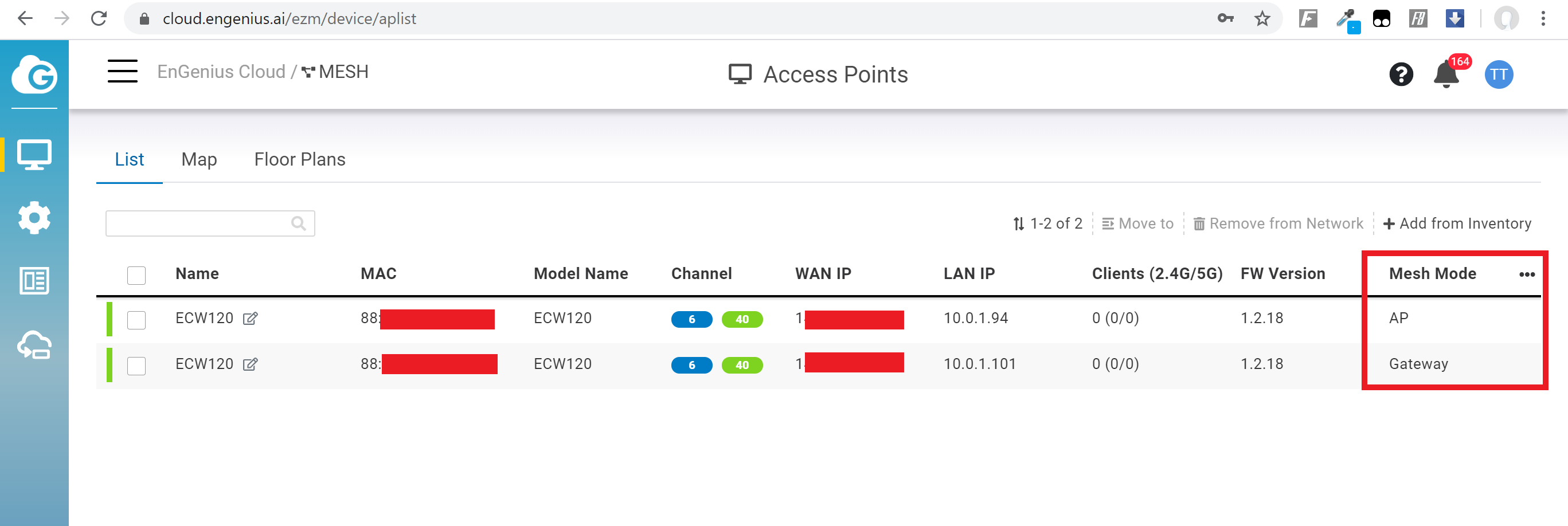Click the search magnifier icon
Image resolution: width=1568 pixels, height=526 pixels.
[x=298, y=223]
